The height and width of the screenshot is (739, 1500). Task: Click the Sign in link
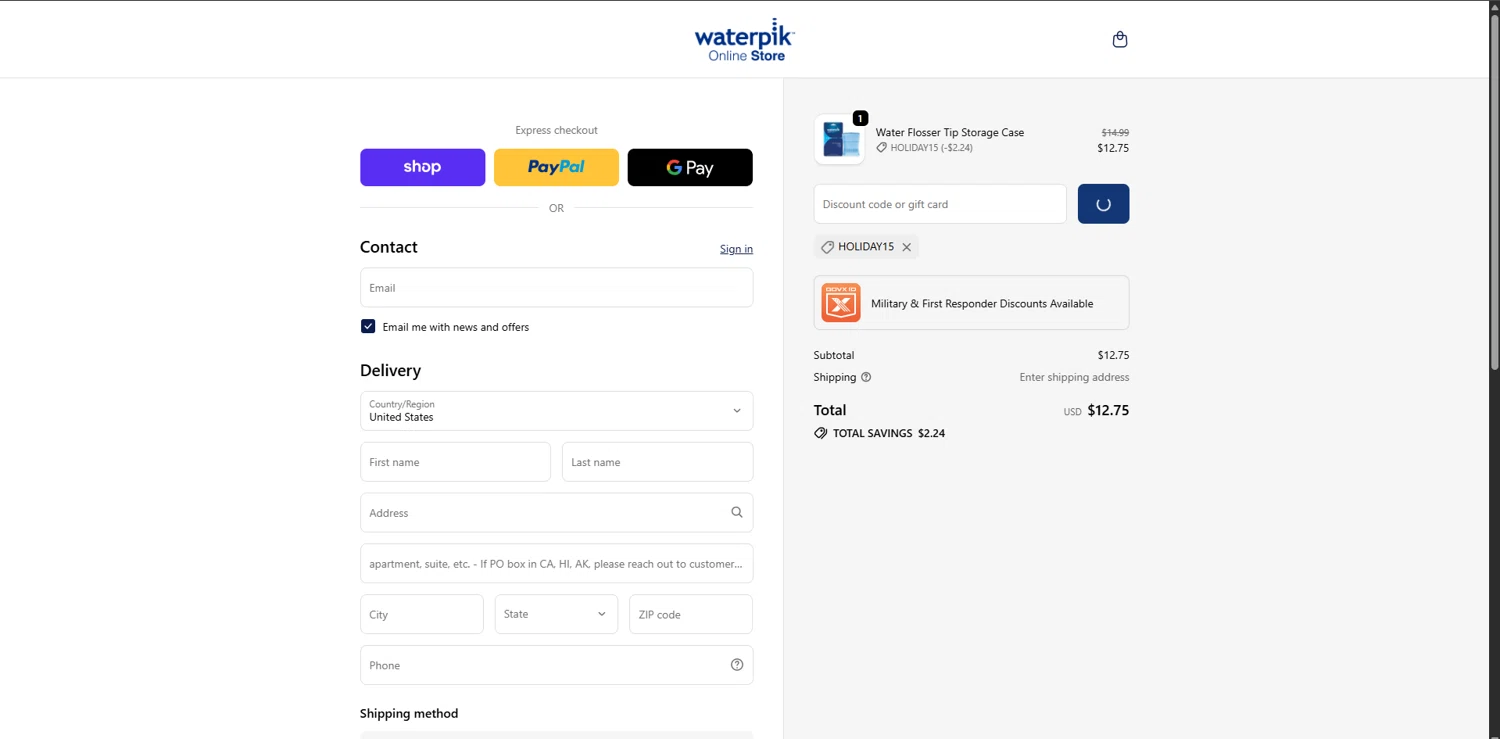736,249
